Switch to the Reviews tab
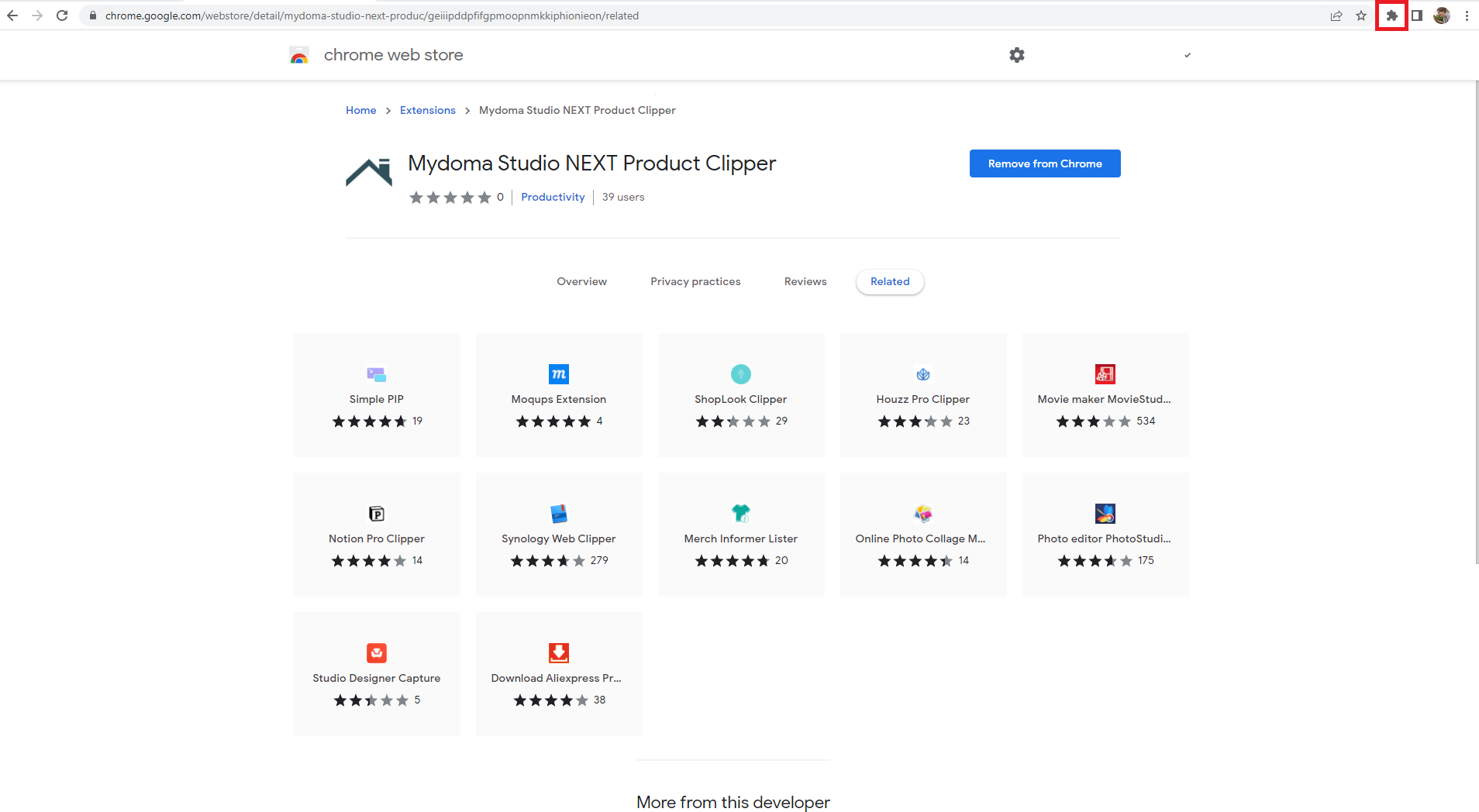The image size is (1479, 812). (x=805, y=281)
